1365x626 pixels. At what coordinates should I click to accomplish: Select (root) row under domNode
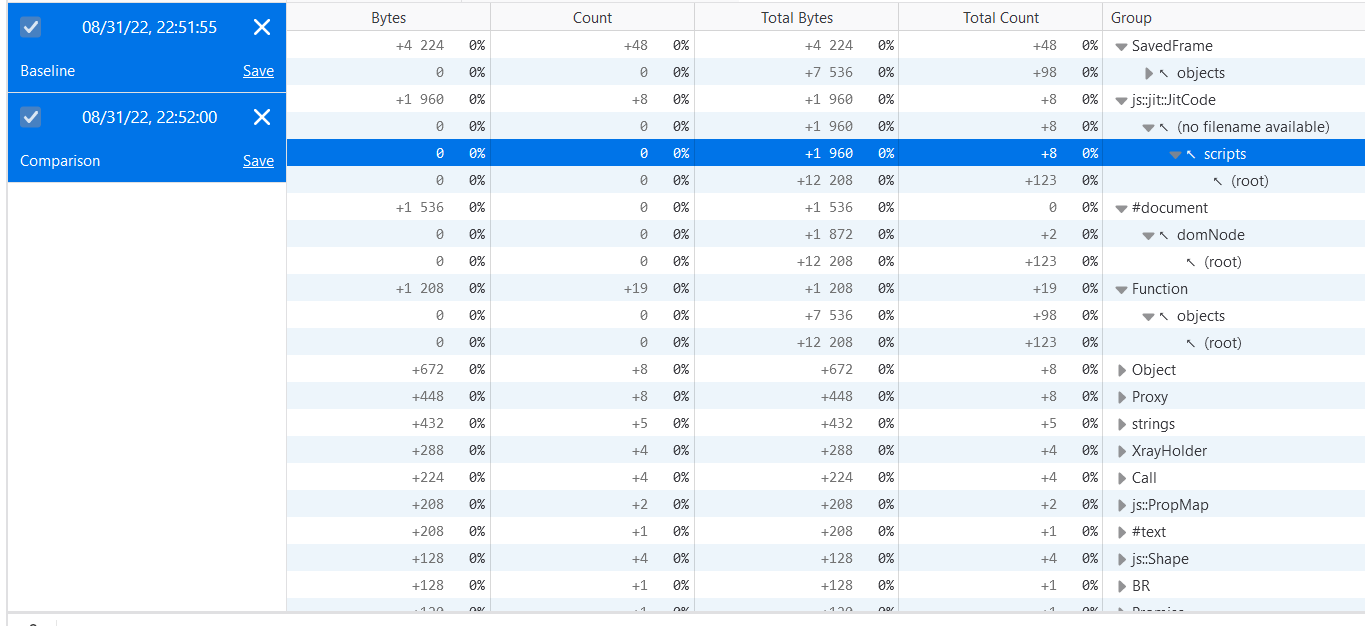pyautogui.click(x=1223, y=262)
